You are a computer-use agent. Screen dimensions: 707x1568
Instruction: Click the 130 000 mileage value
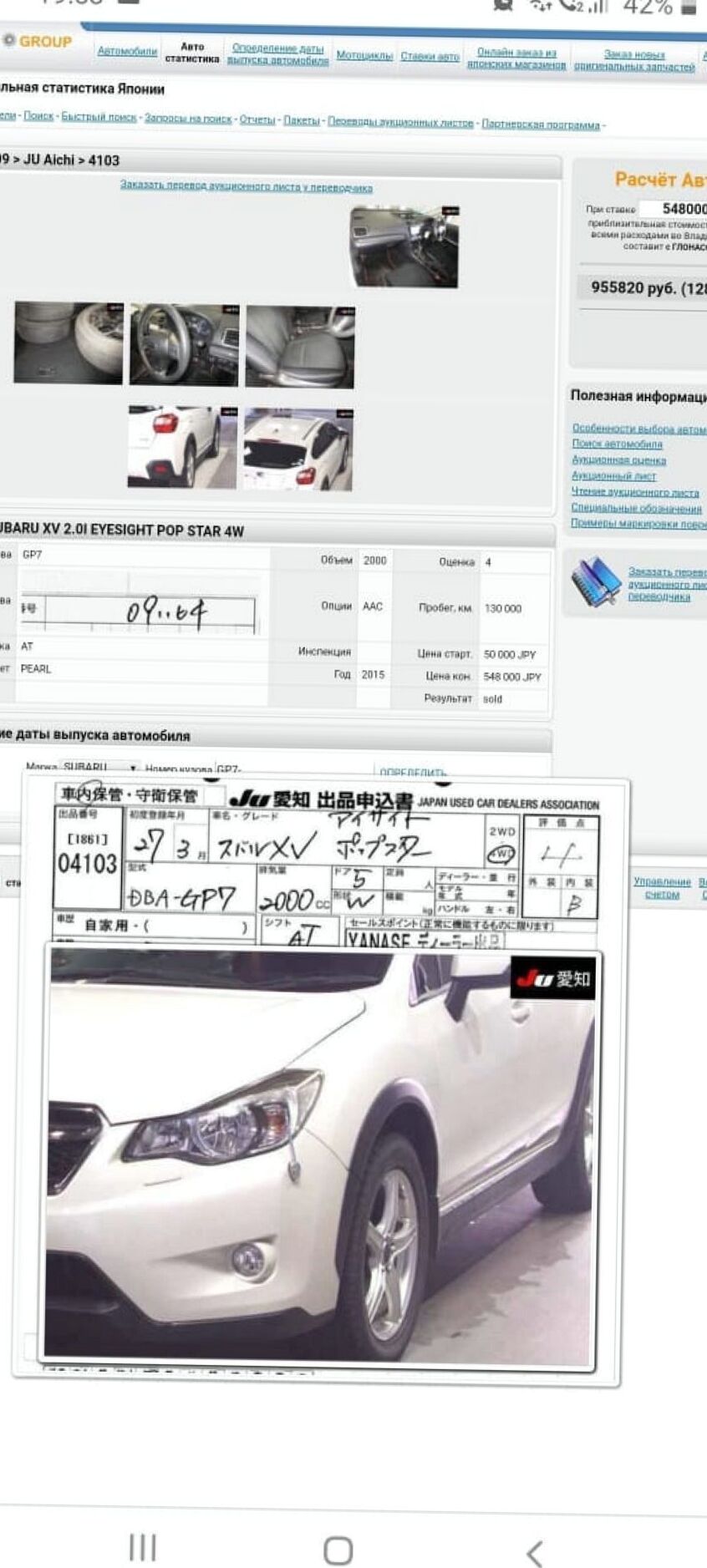(503, 608)
